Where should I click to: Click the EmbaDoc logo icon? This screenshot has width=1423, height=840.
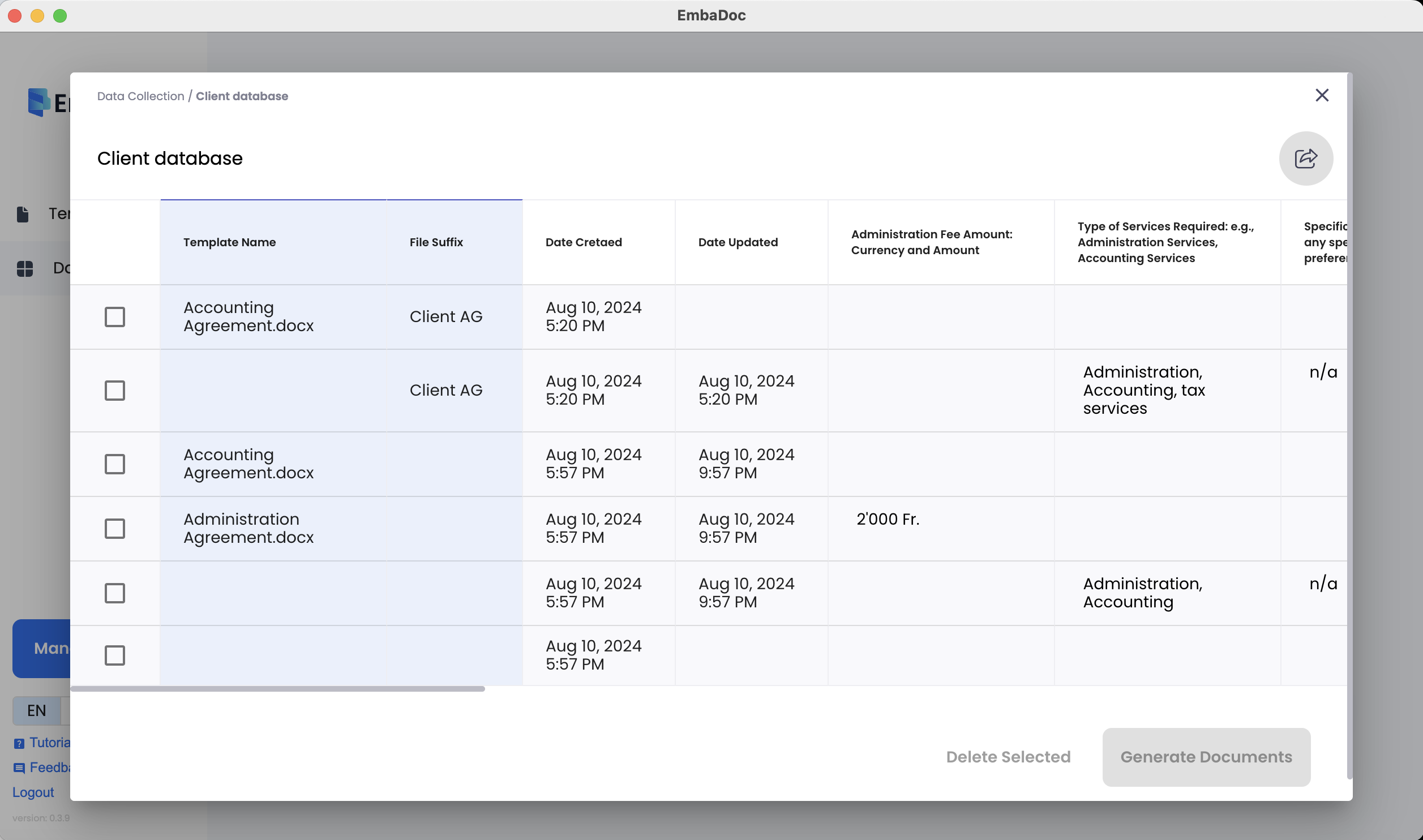pyautogui.click(x=39, y=102)
